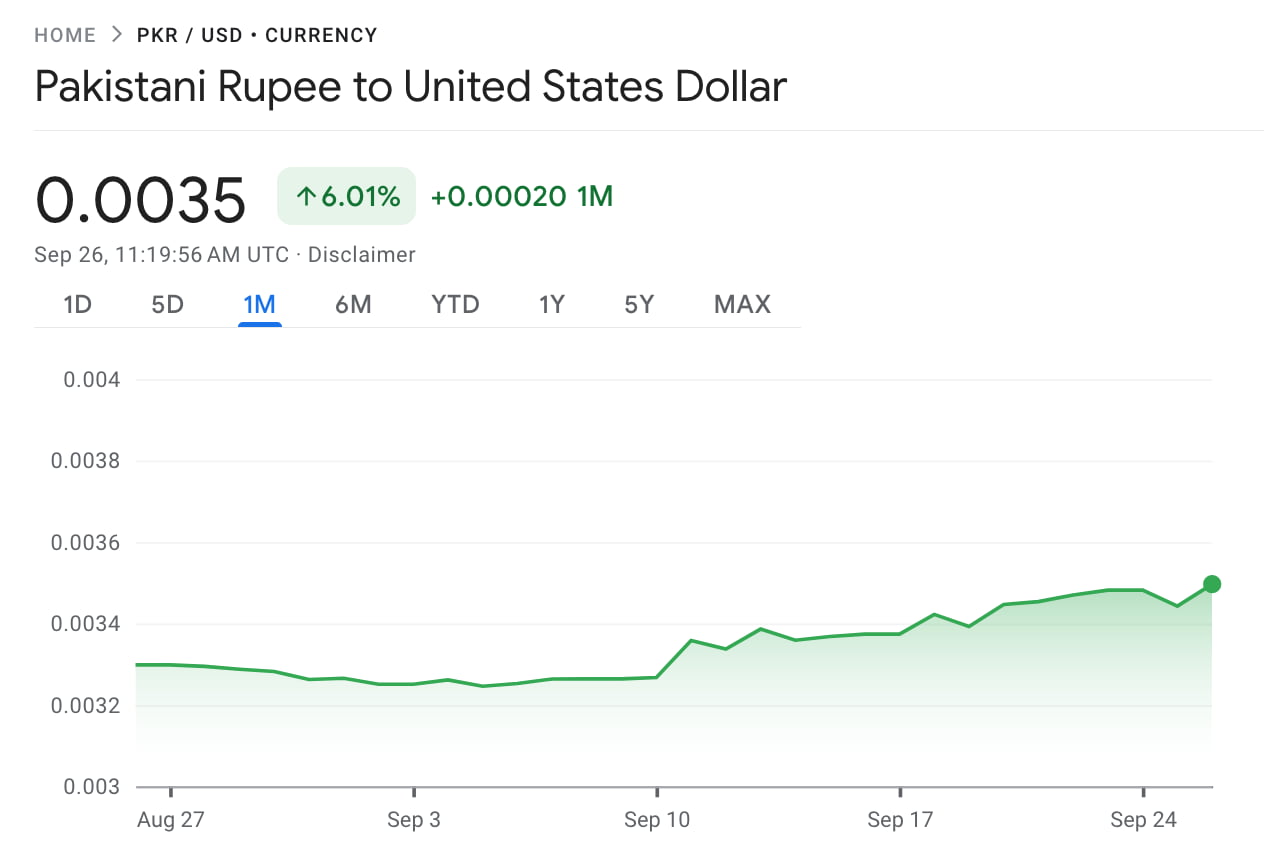Click the breadcrumb chevron separator

coord(116,33)
